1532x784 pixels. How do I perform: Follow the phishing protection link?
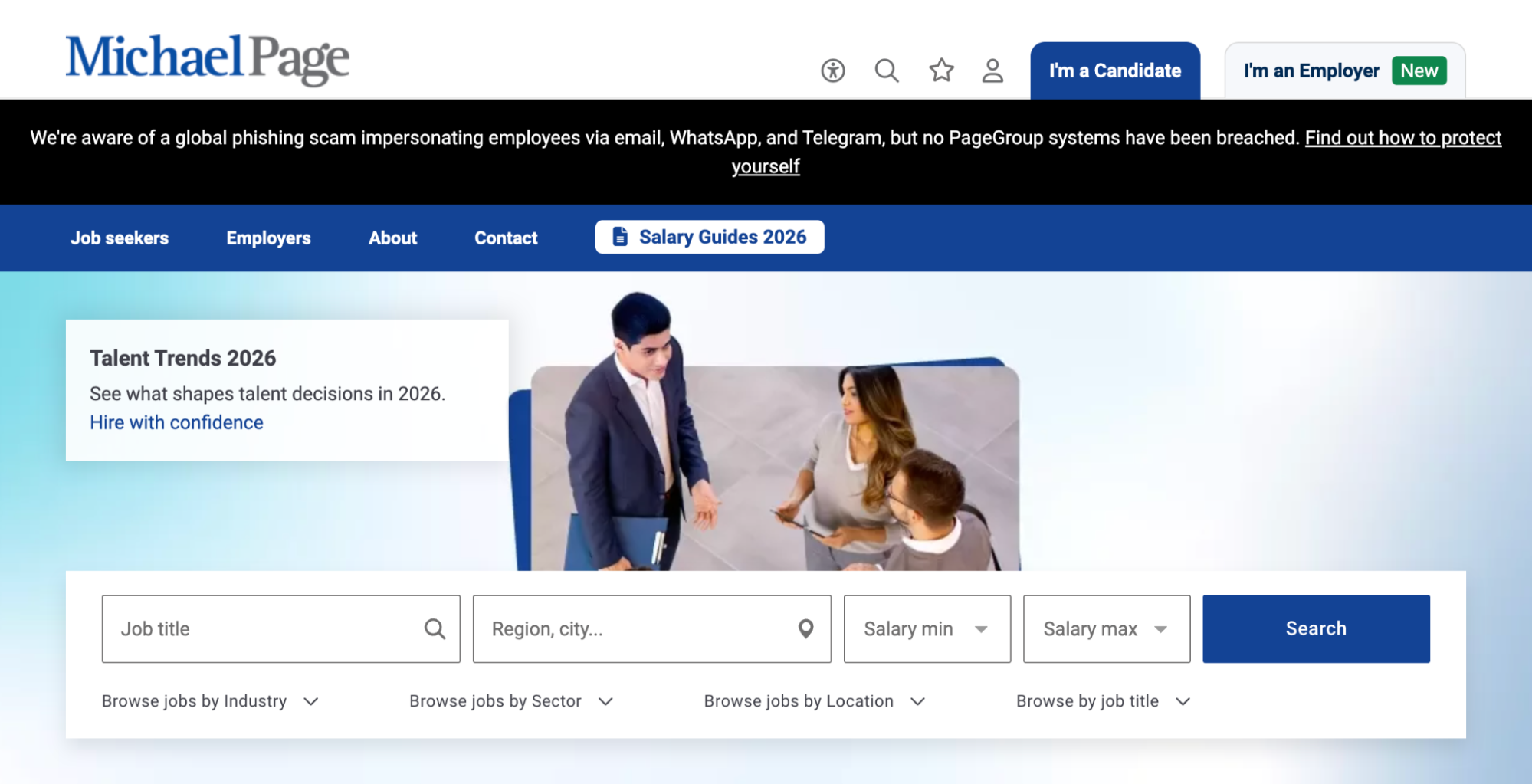click(x=1402, y=138)
